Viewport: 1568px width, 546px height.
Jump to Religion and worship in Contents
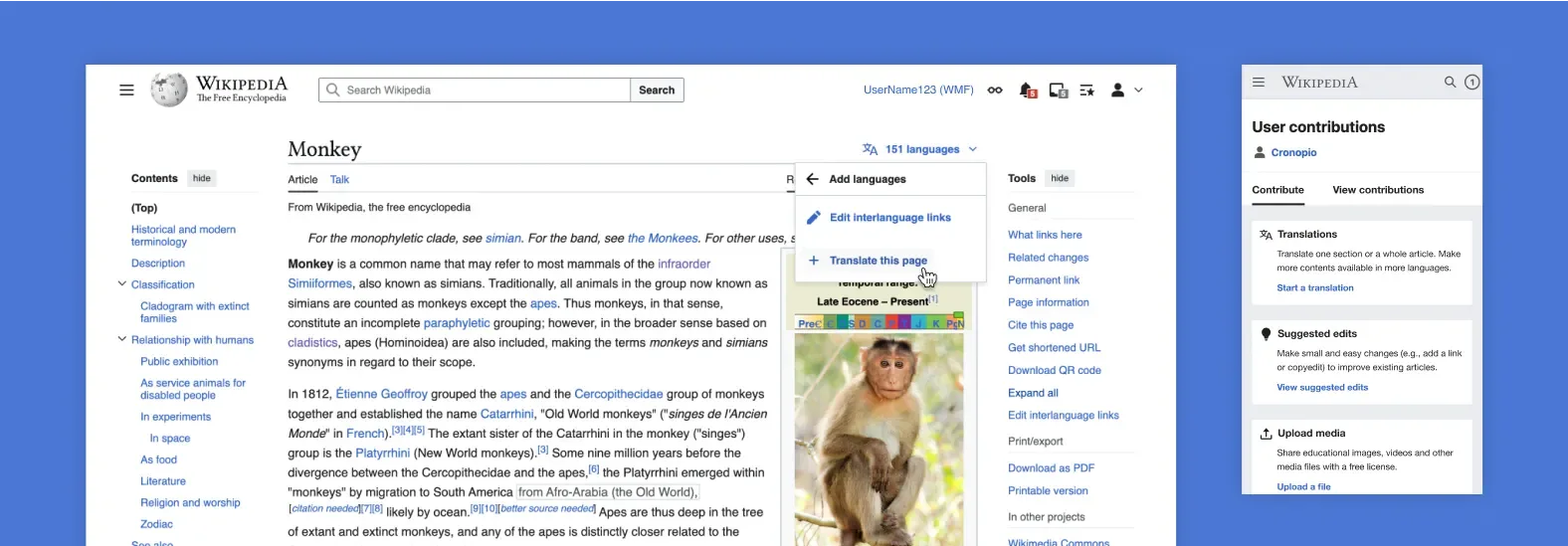tap(190, 503)
